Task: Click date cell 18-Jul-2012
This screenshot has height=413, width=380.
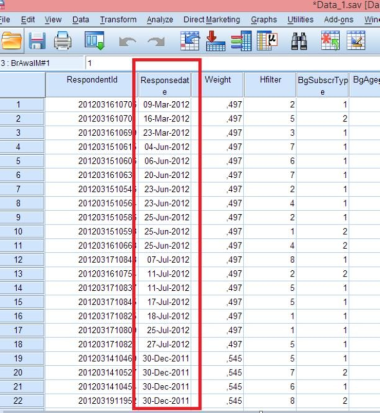Action: [165, 316]
